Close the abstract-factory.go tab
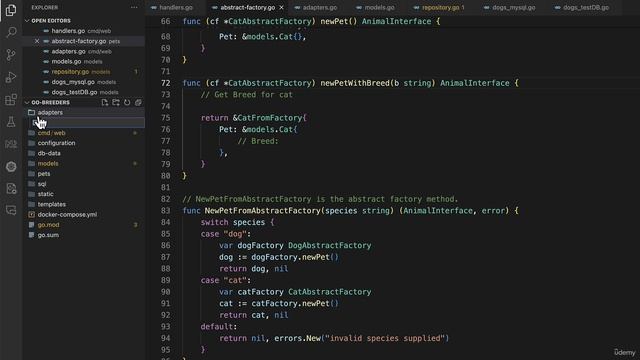 281,8
